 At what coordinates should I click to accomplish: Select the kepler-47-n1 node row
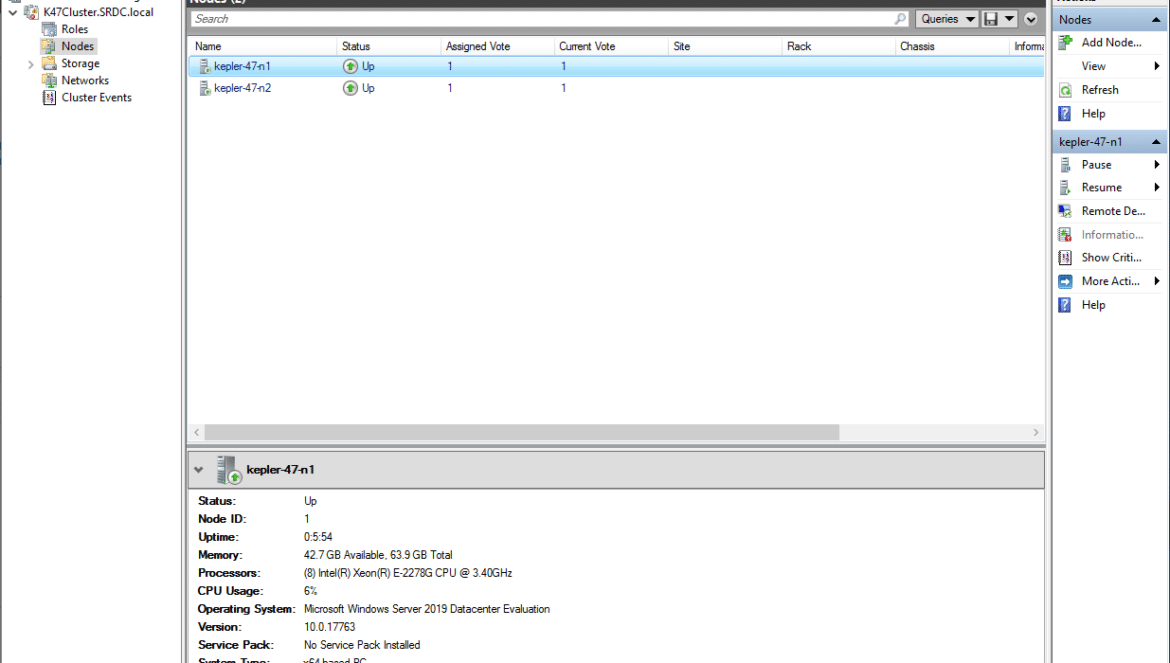[x=616, y=66]
